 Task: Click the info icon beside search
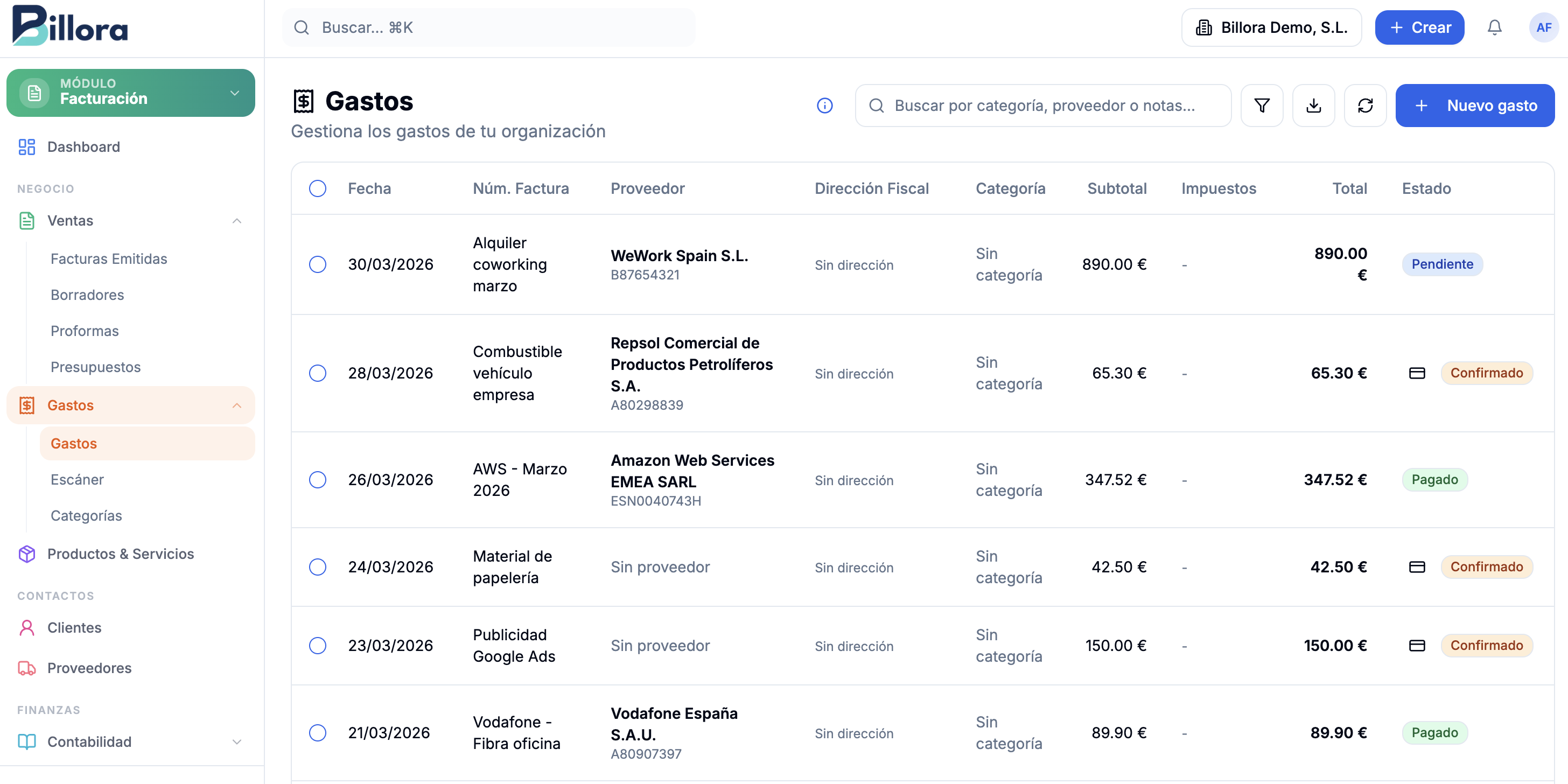[x=824, y=106]
